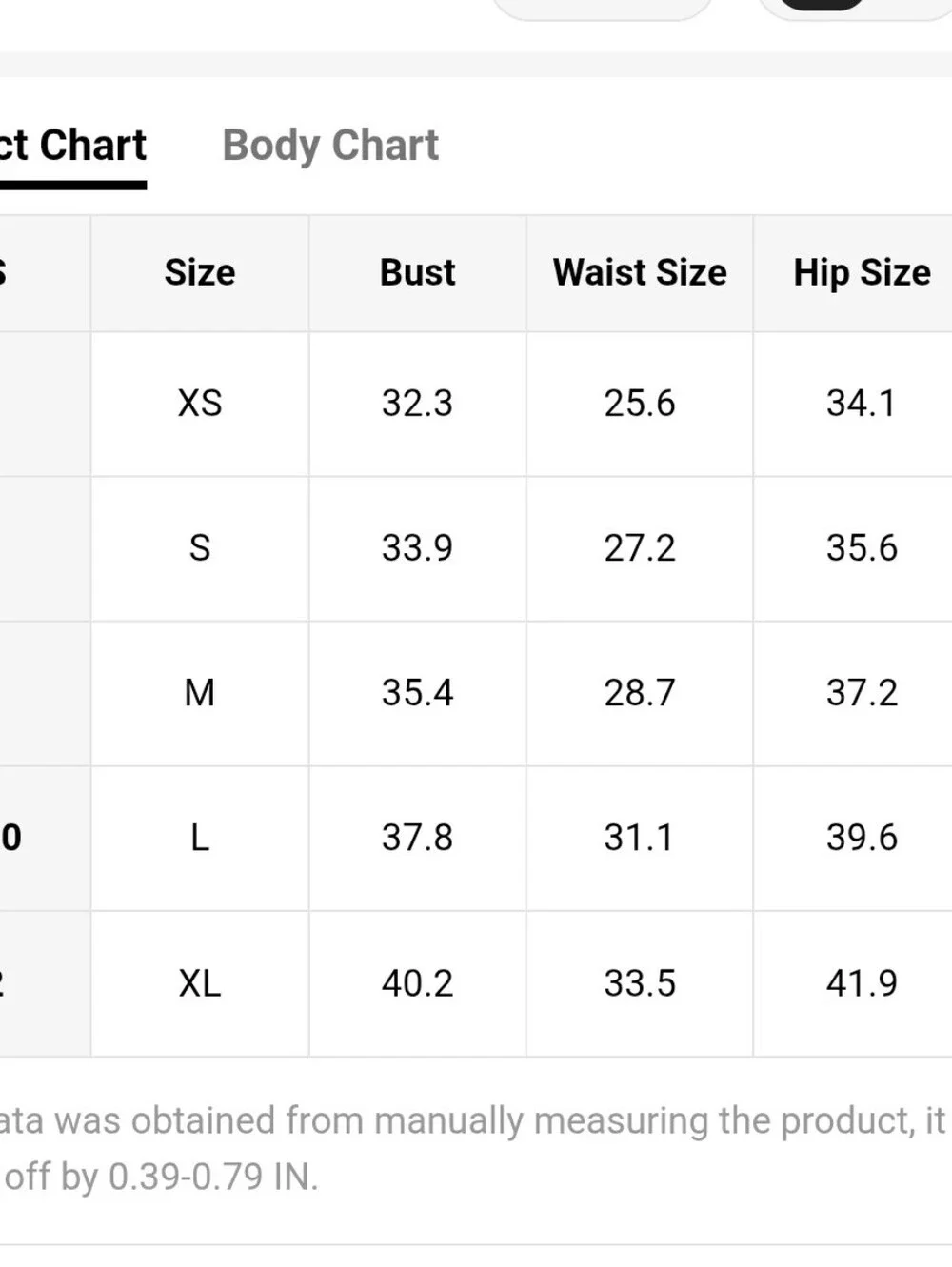Select the S size cell
952x1267 pixels.
point(200,548)
